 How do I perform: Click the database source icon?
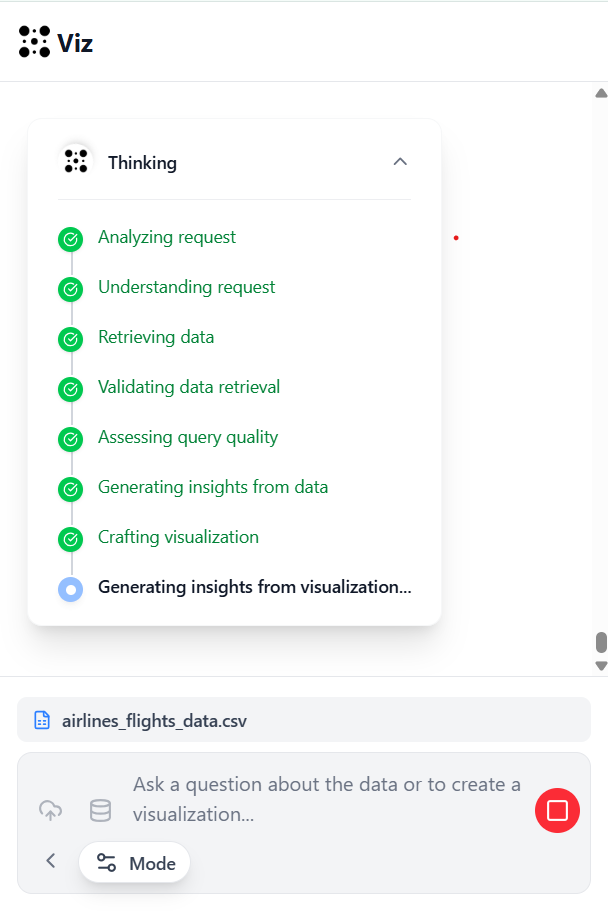coord(100,810)
